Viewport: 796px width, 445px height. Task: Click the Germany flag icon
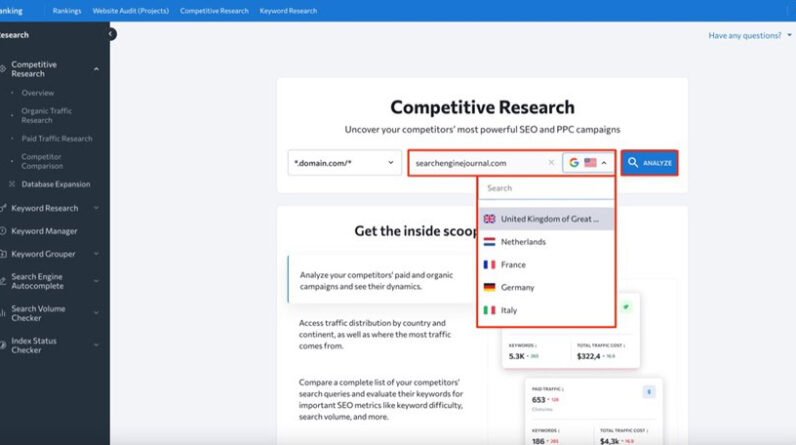pyautogui.click(x=489, y=287)
